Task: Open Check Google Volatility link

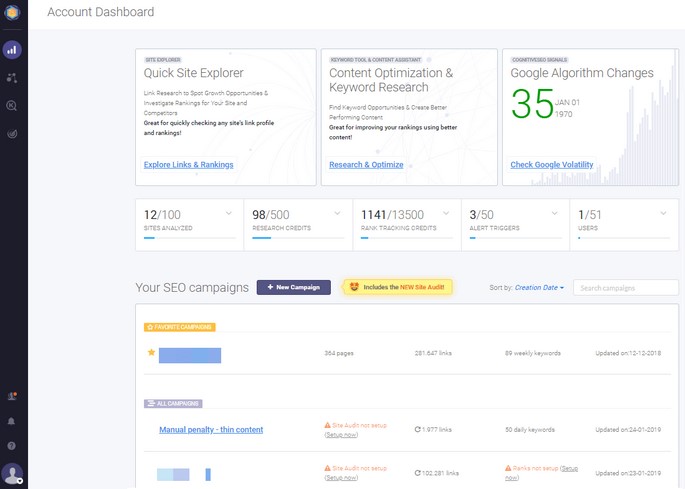Action: click(x=552, y=165)
